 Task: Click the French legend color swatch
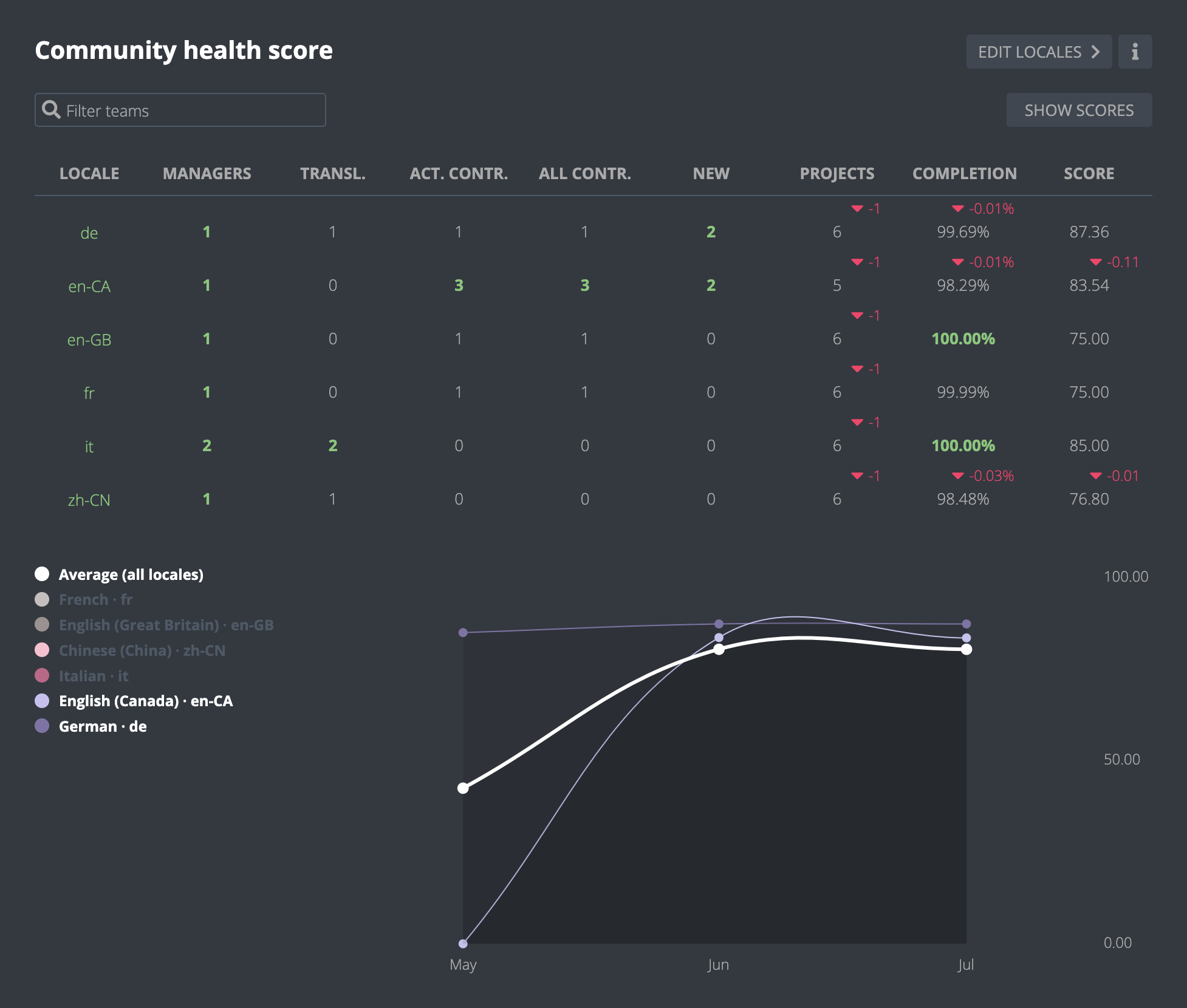42,599
